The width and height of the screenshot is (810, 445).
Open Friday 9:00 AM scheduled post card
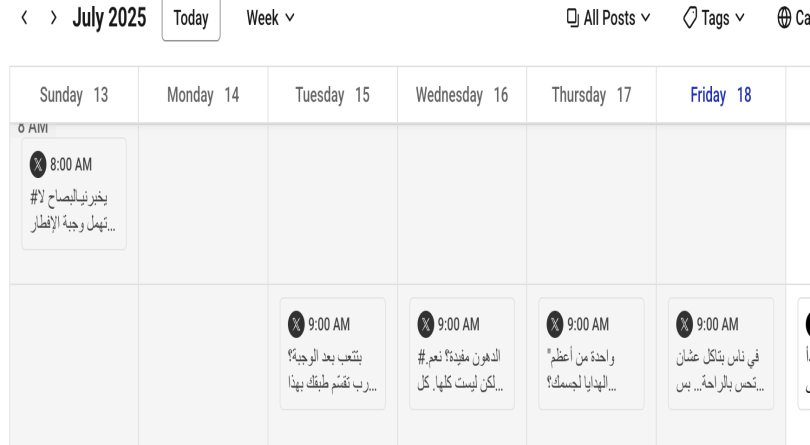click(721, 354)
